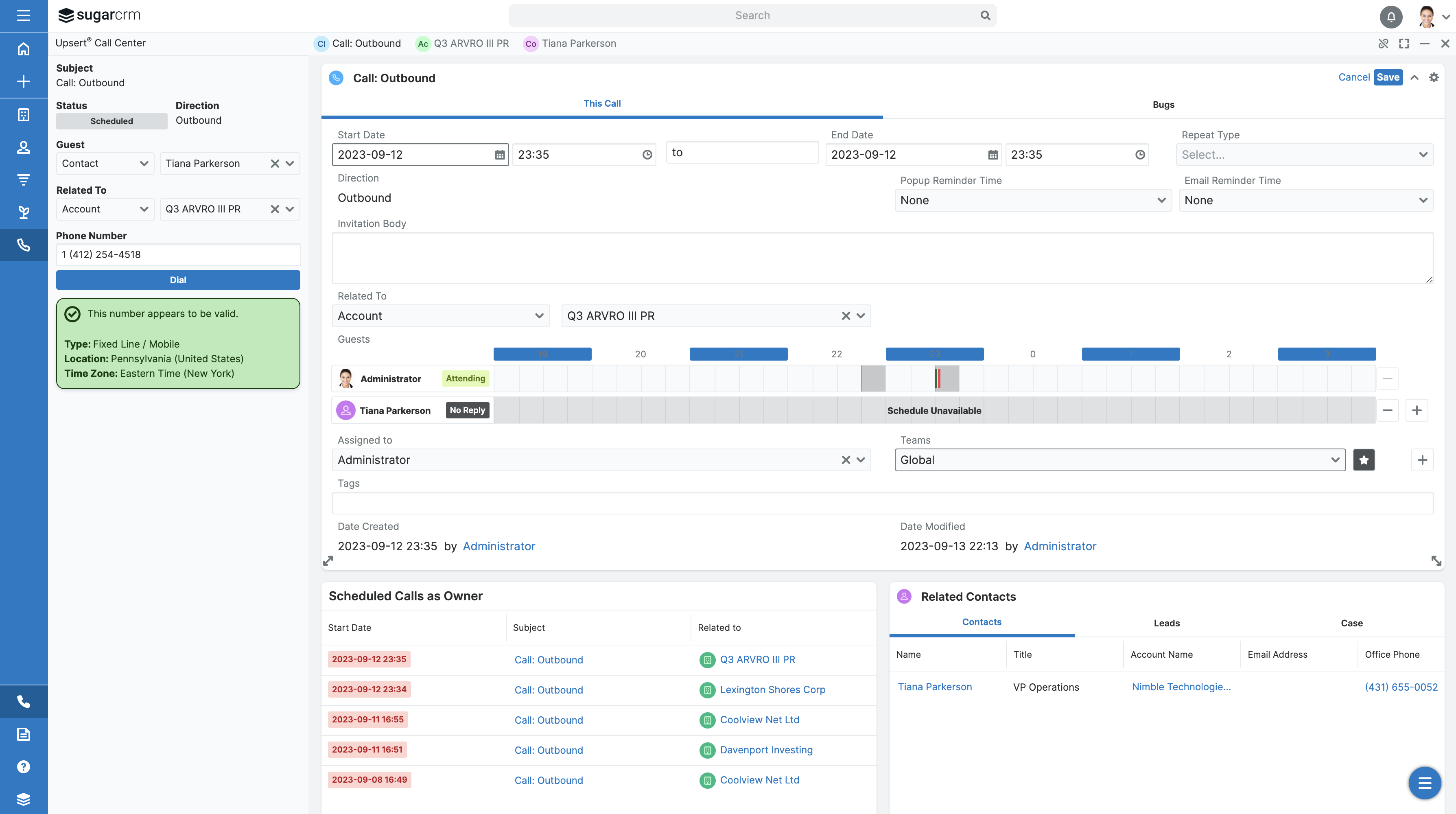Image resolution: width=1456 pixels, height=814 pixels.
Task: Add another guest with the plus icon
Action: point(1417,410)
